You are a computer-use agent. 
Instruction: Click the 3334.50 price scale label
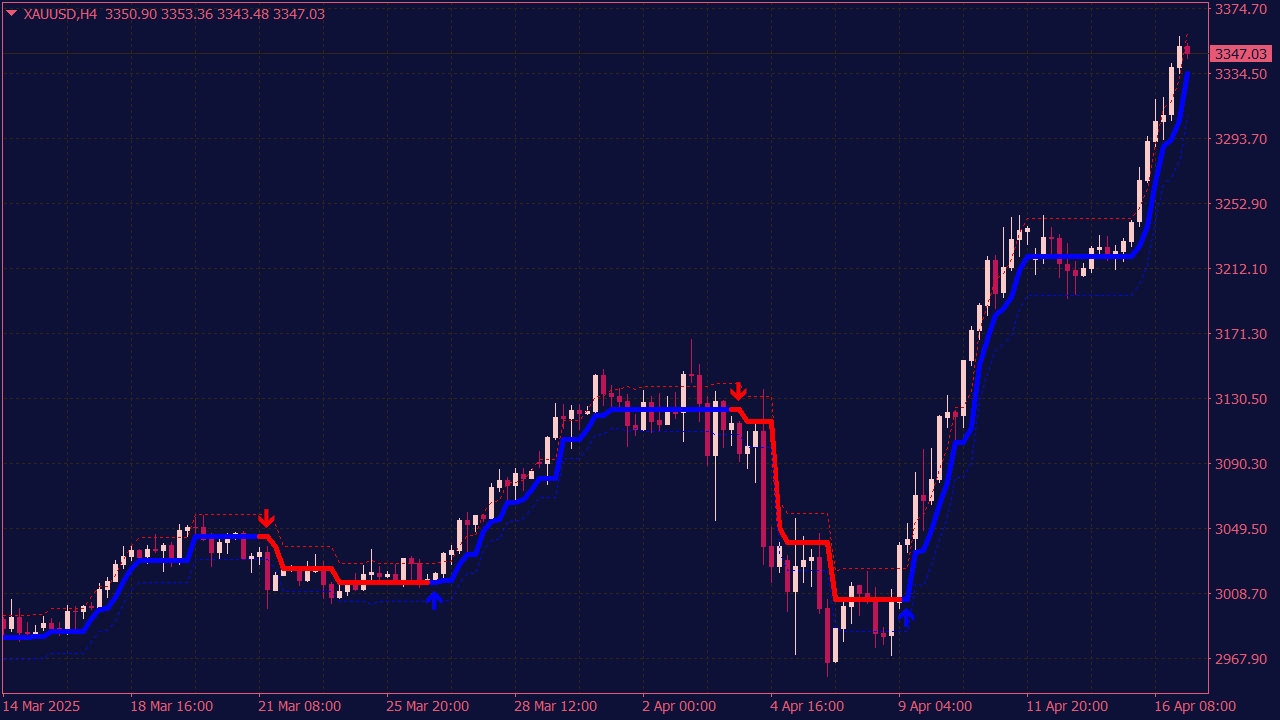click(1241, 74)
